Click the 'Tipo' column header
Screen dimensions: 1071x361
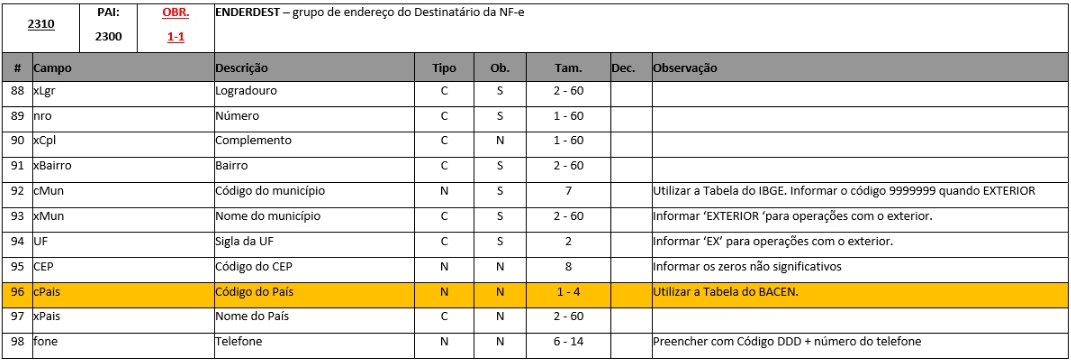[444, 68]
